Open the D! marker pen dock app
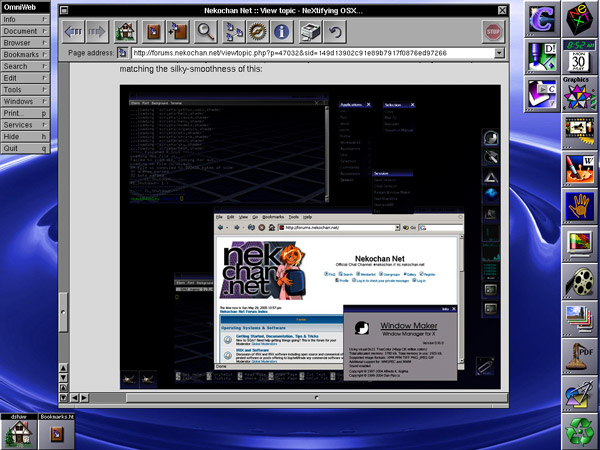The image size is (600, 450). (542, 57)
